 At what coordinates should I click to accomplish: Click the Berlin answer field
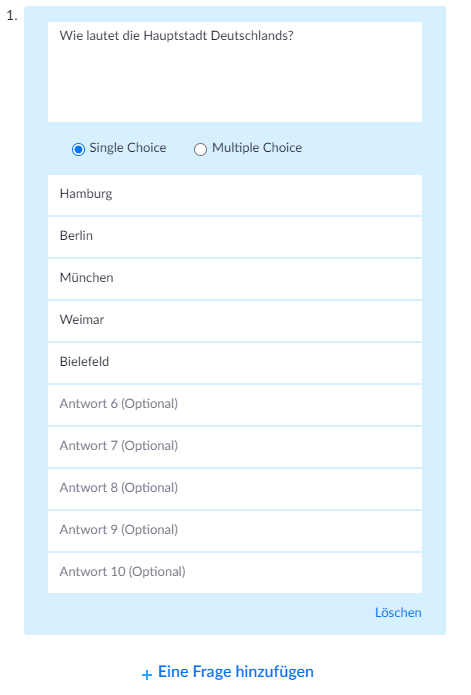point(235,237)
